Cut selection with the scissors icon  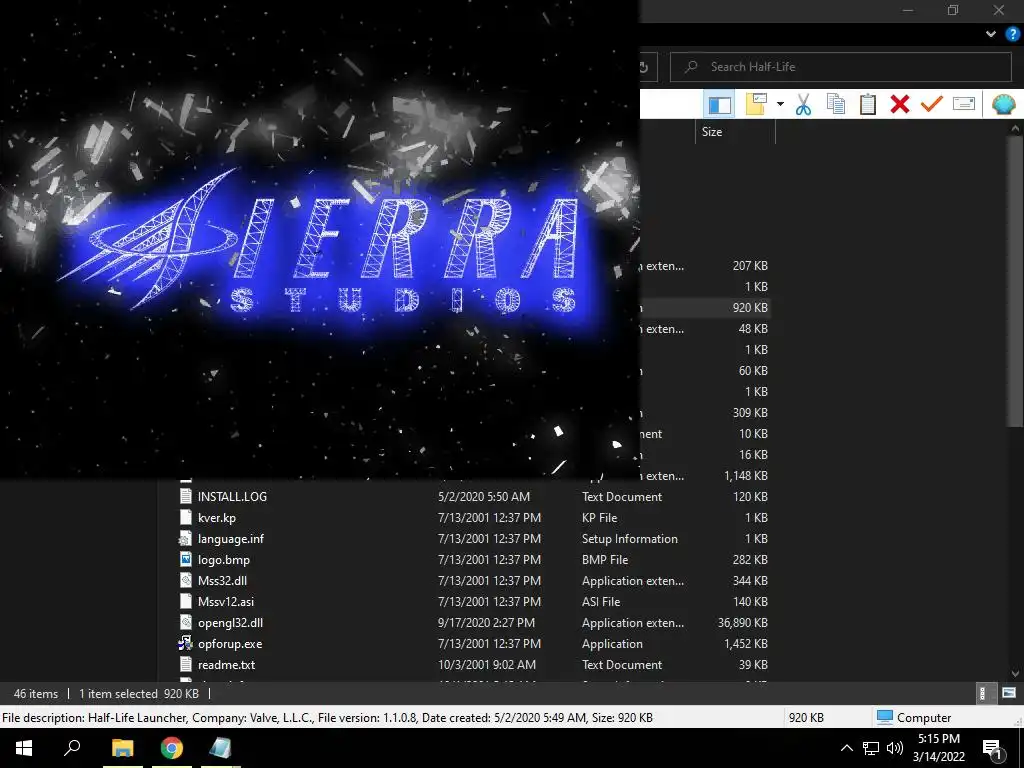[x=803, y=104]
